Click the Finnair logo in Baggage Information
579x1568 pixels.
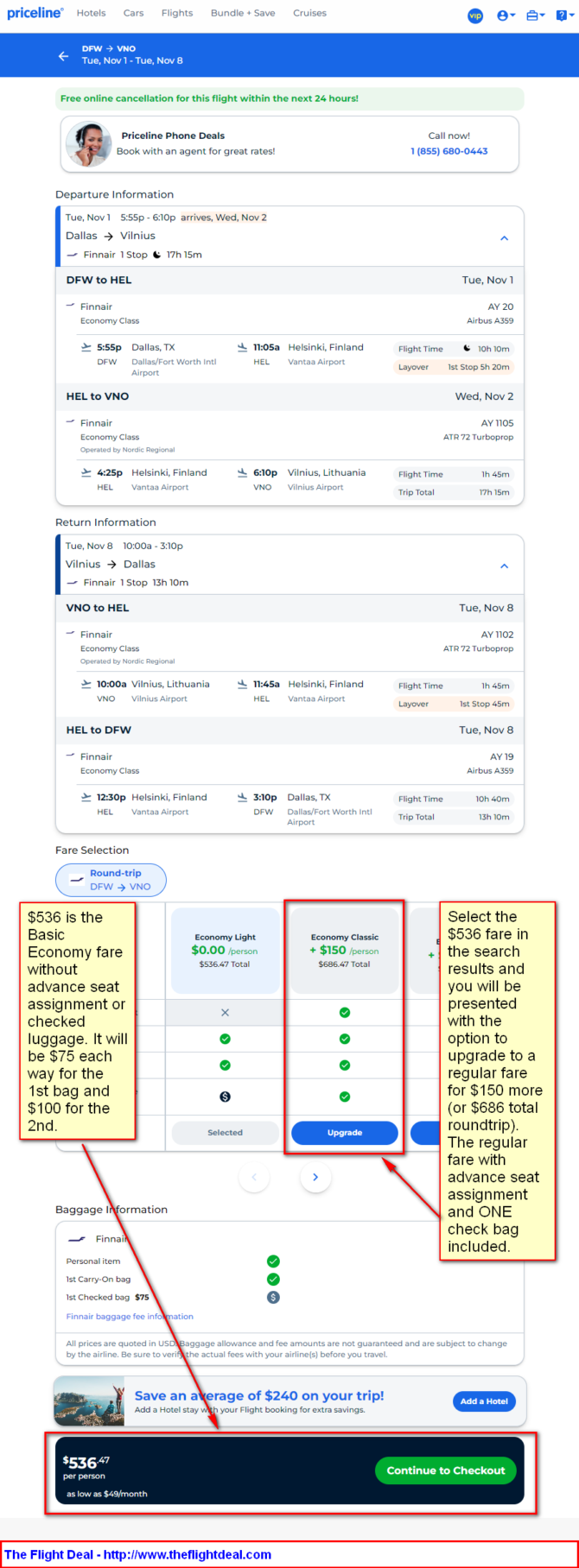click(77, 1239)
